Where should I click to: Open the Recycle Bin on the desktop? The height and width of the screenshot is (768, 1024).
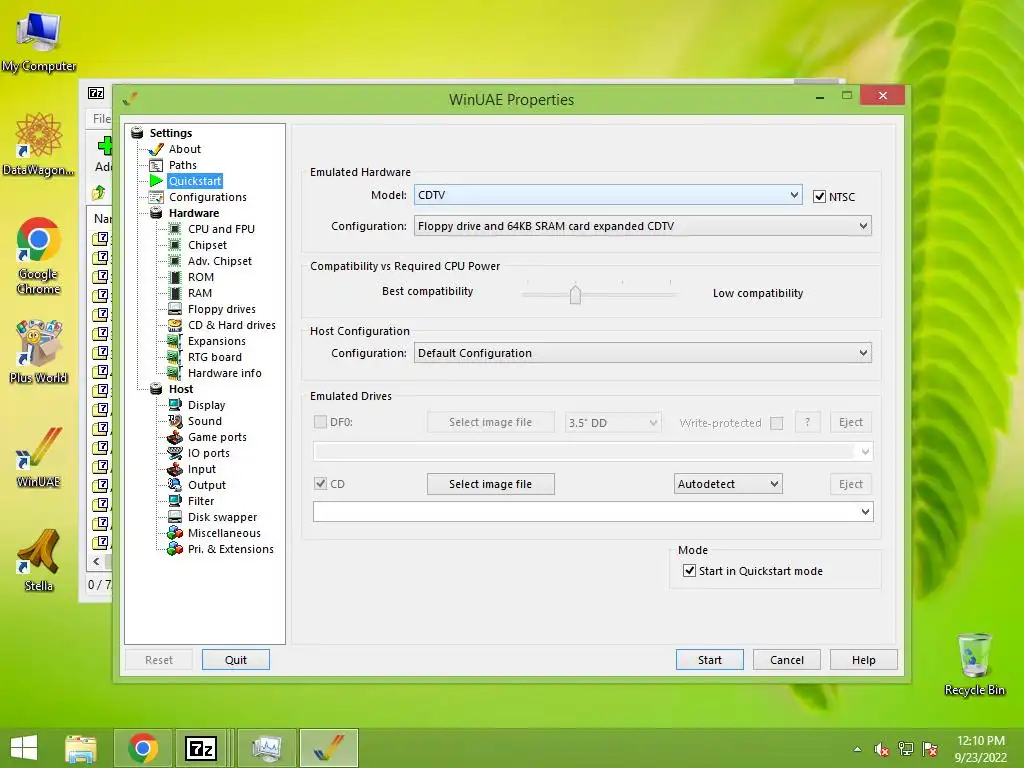tap(974, 664)
